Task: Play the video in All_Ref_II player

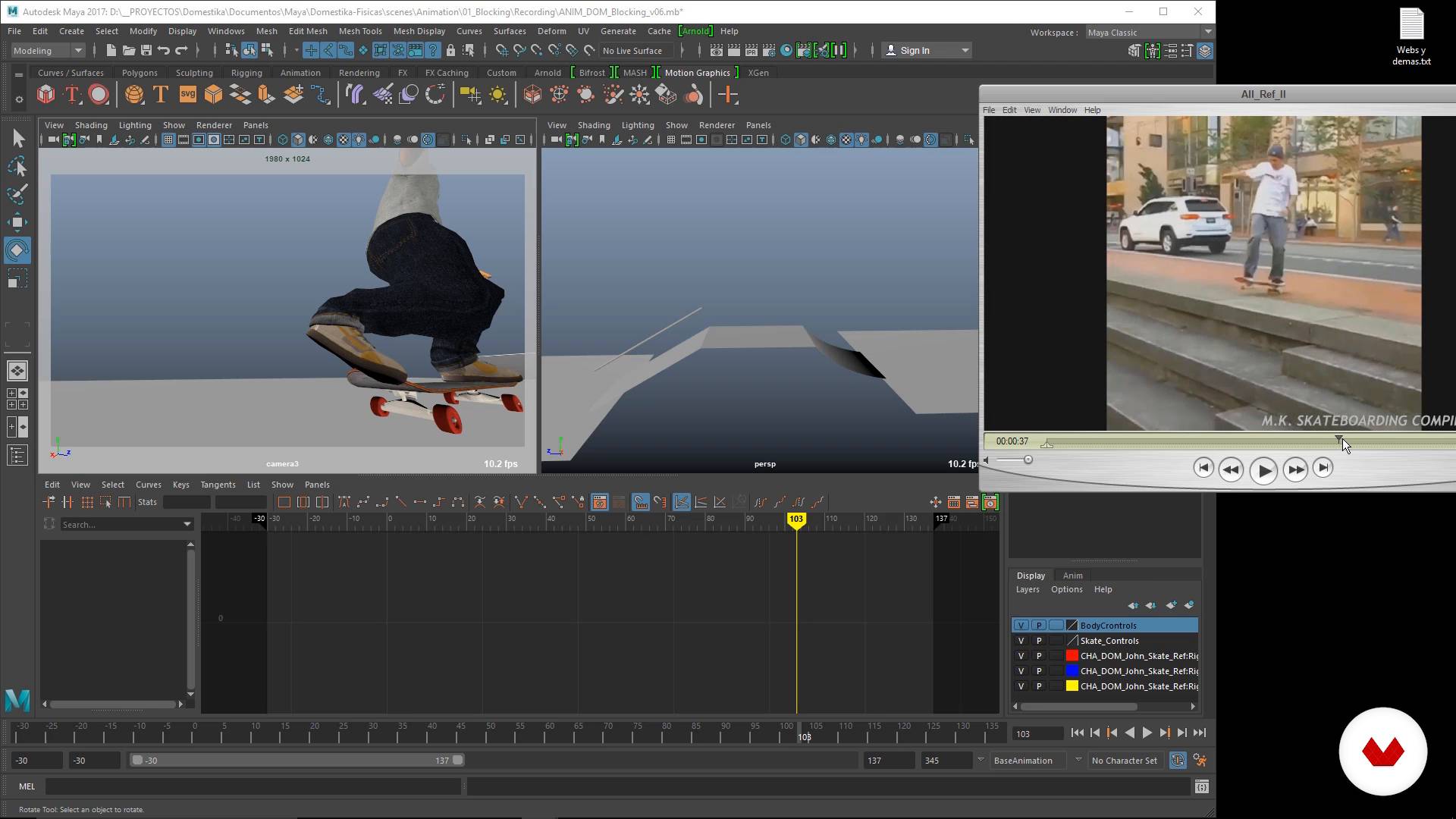Action: pyautogui.click(x=1263, y=470)
